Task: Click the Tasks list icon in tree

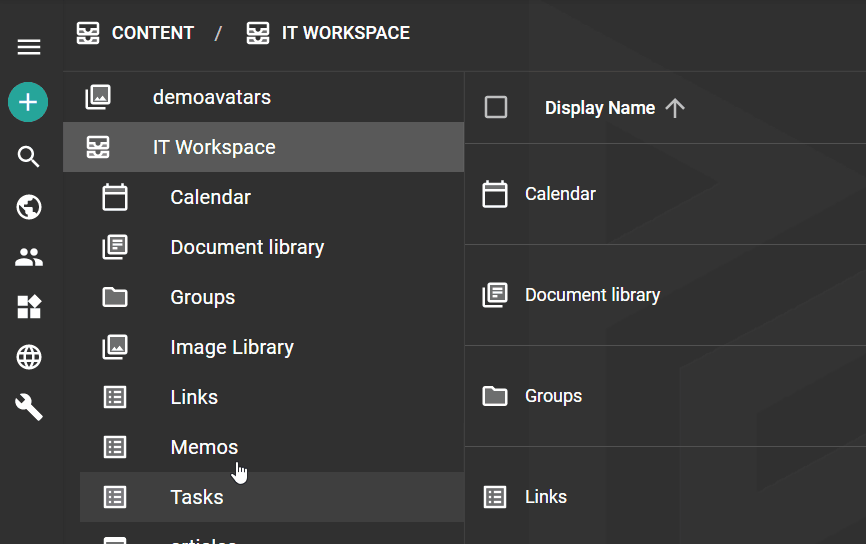Action: pos(115,497)
